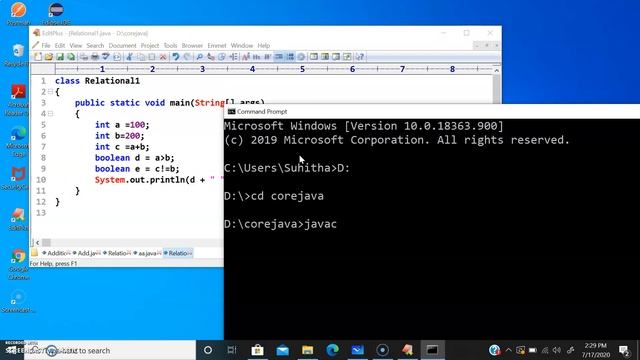Click the Cortana circle icon on taskbar
The image size is (640, 360).
(x=208, y=350)
